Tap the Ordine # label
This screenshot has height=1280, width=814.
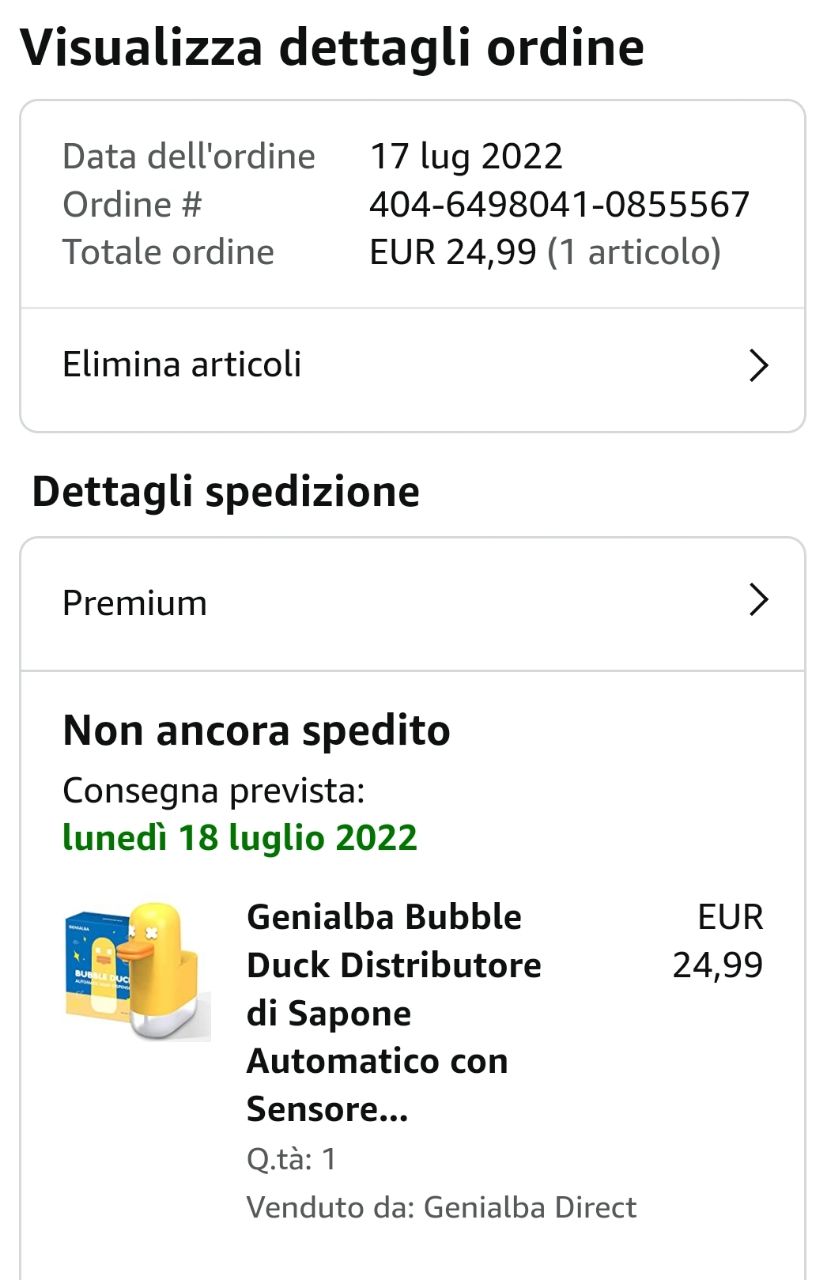(132, 204)
